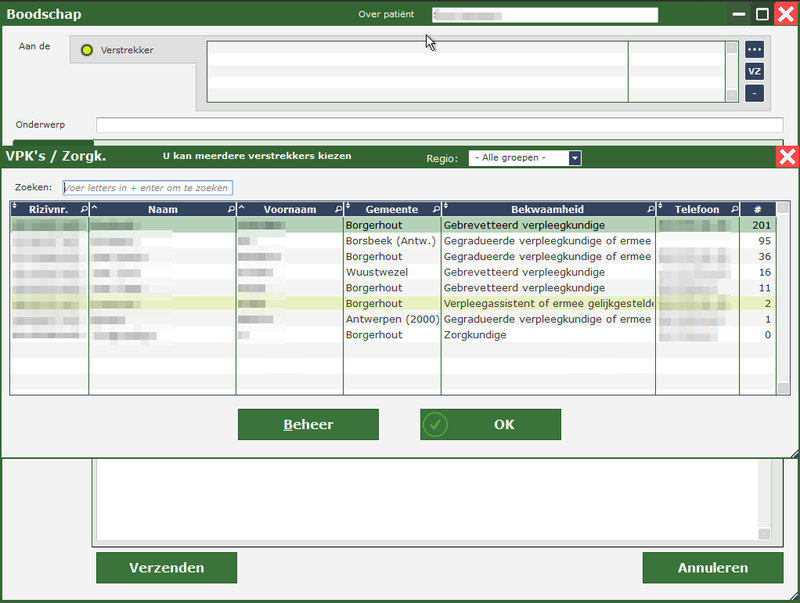Confirm selection with the OK button

[x=490, y=424]
